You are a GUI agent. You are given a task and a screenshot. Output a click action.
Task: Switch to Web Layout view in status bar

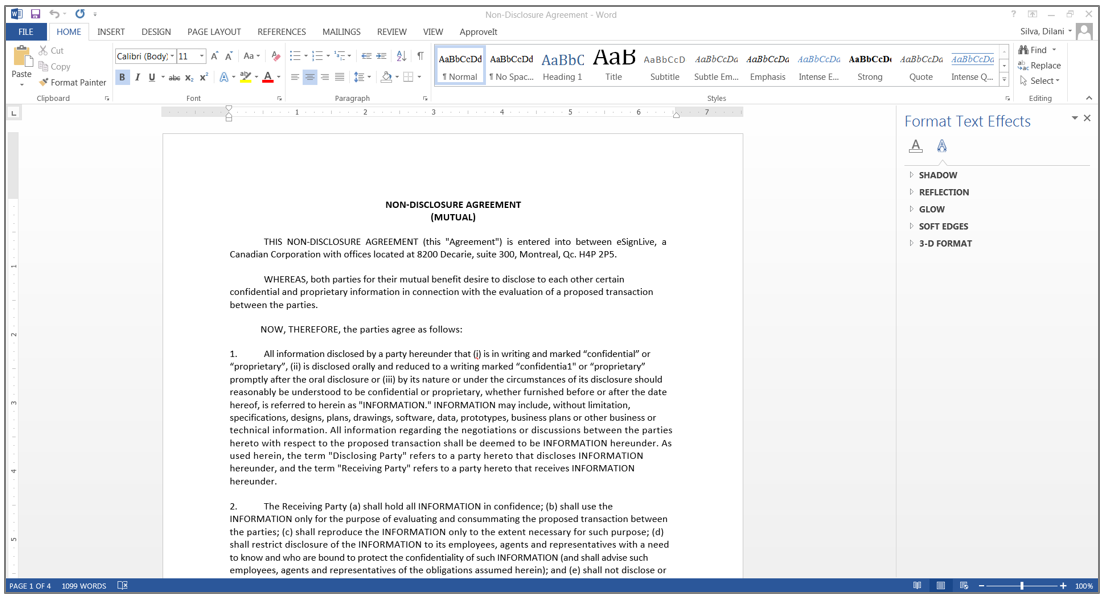coord(964,586)
